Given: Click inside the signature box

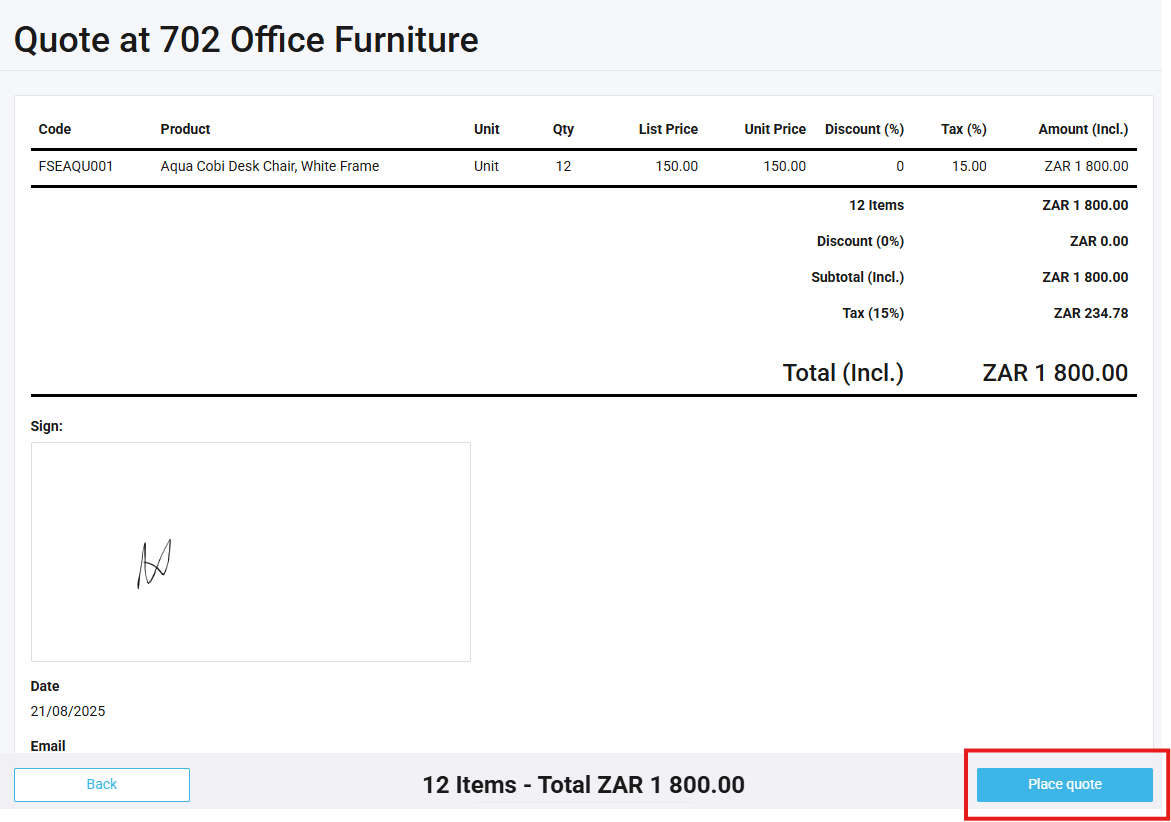Looking at the screenshot, I should pyautogui.click(x=250, y=552).
